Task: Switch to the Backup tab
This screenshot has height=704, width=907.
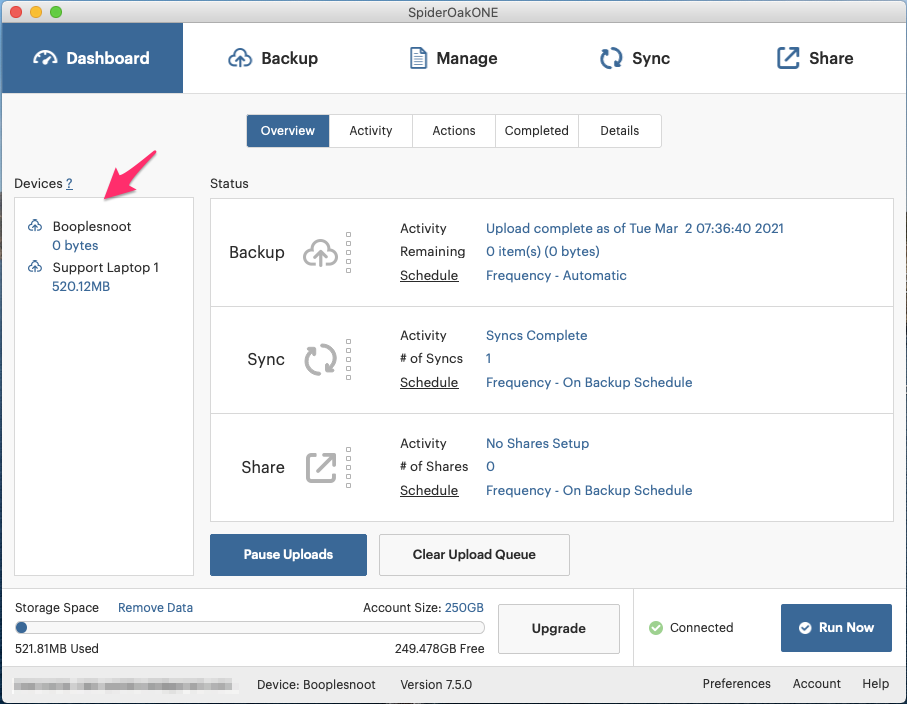Action: coord(273,58)
